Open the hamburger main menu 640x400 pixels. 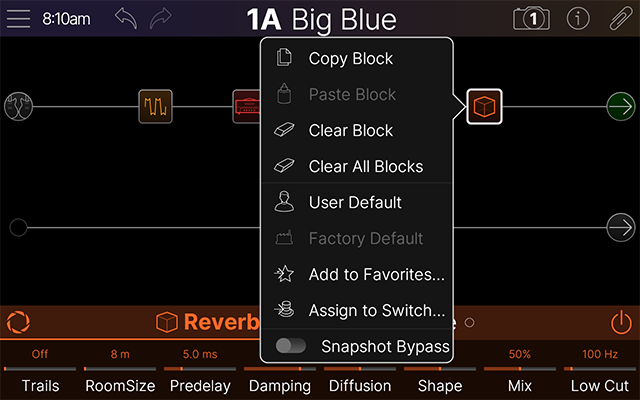click(19, 18)
